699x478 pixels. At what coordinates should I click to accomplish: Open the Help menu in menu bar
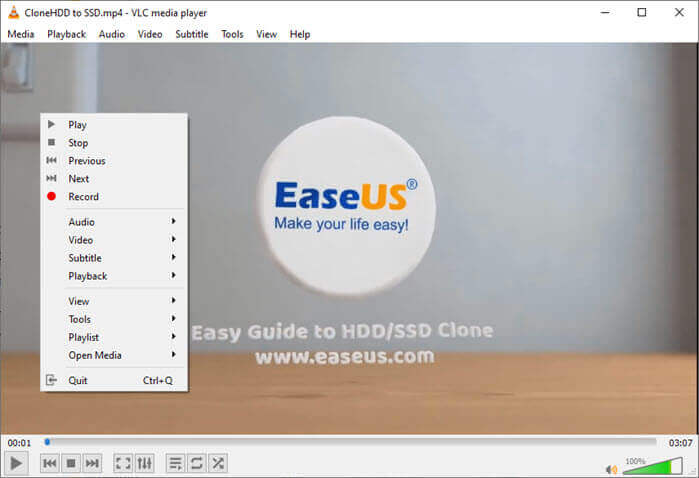[300, 34]
